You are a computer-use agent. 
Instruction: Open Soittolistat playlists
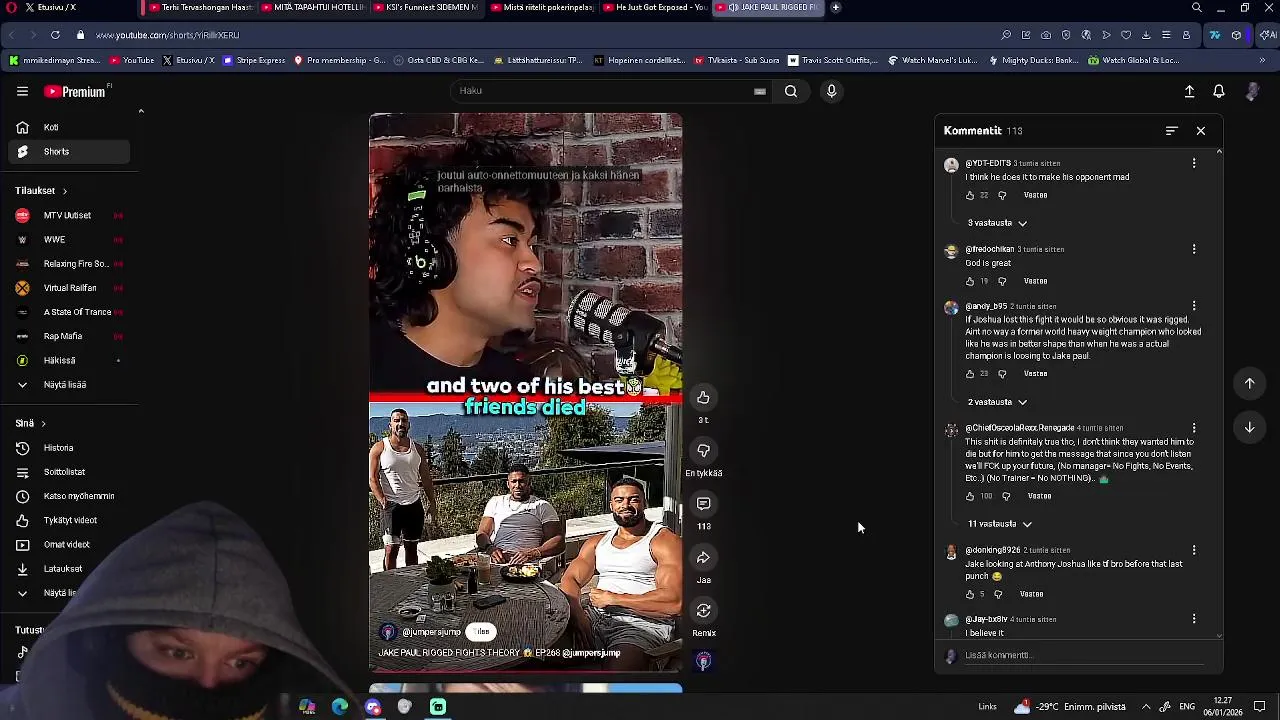tap(65, 472)
